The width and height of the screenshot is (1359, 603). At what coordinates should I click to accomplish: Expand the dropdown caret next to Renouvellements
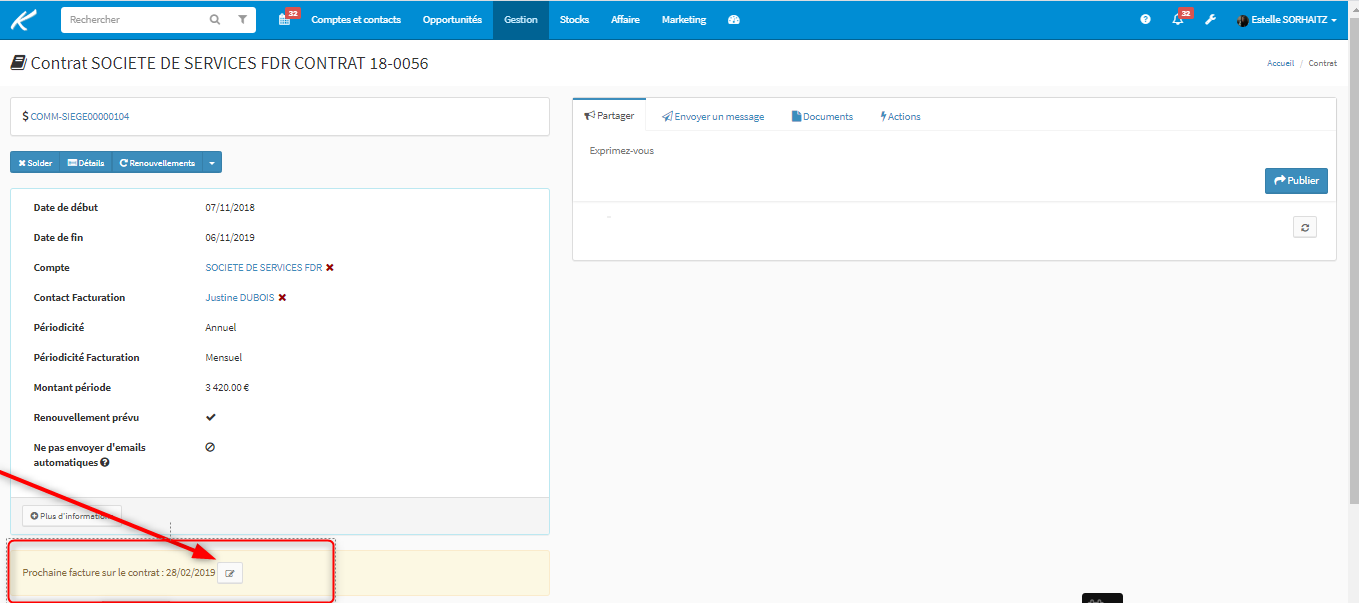click(x=212, y=163)
